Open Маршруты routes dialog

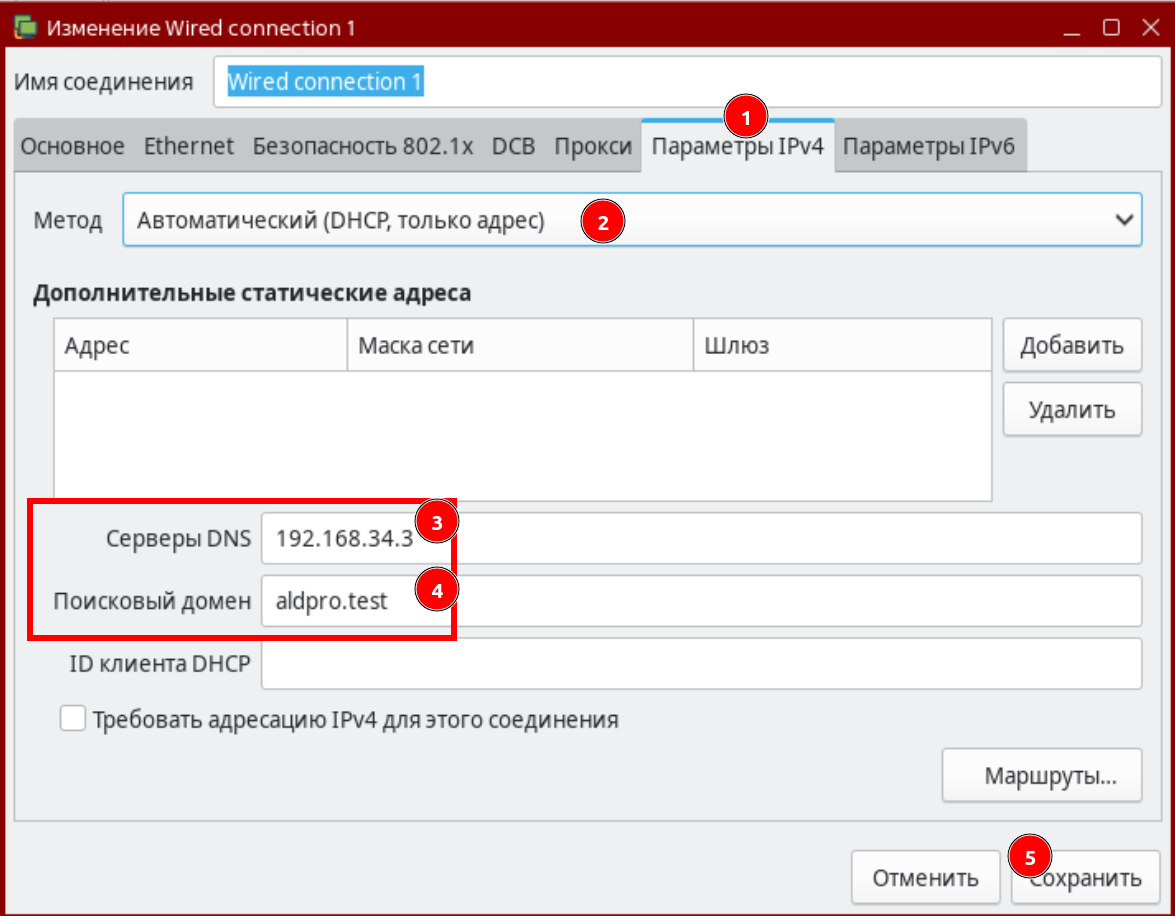click(1041, 776)
